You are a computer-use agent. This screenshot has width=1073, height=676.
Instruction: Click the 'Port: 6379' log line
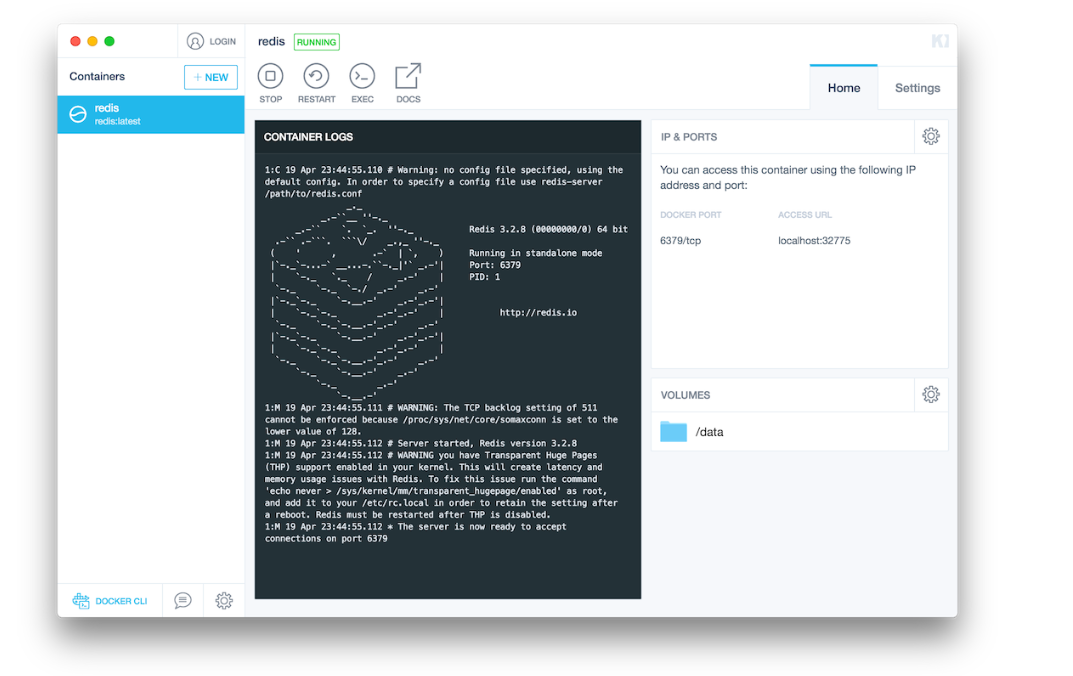click(495, 265)
